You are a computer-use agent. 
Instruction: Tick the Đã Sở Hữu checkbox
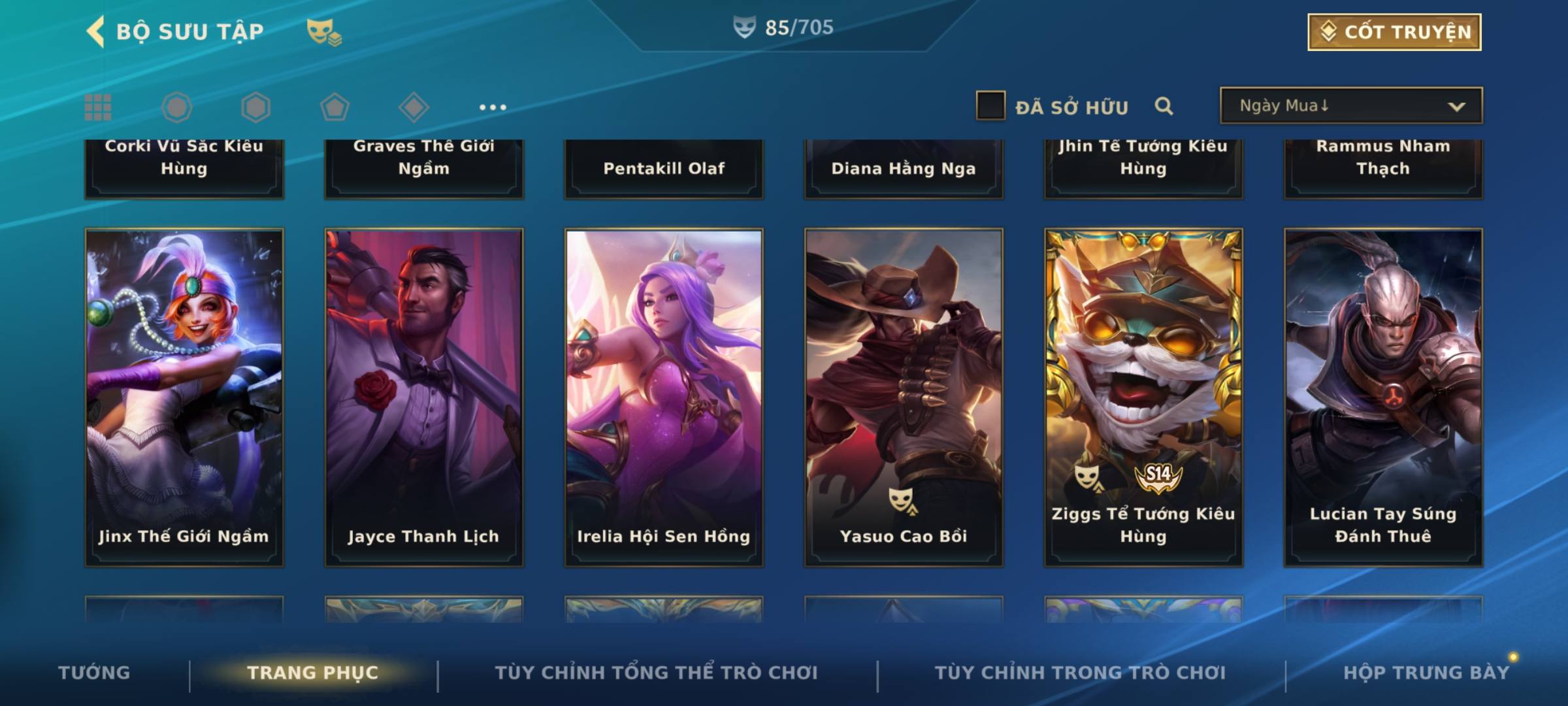click(990, 106)
